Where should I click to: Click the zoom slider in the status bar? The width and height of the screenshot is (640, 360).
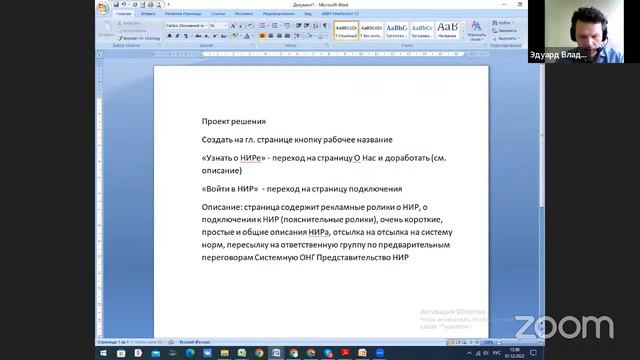click(x=519, y=342)
